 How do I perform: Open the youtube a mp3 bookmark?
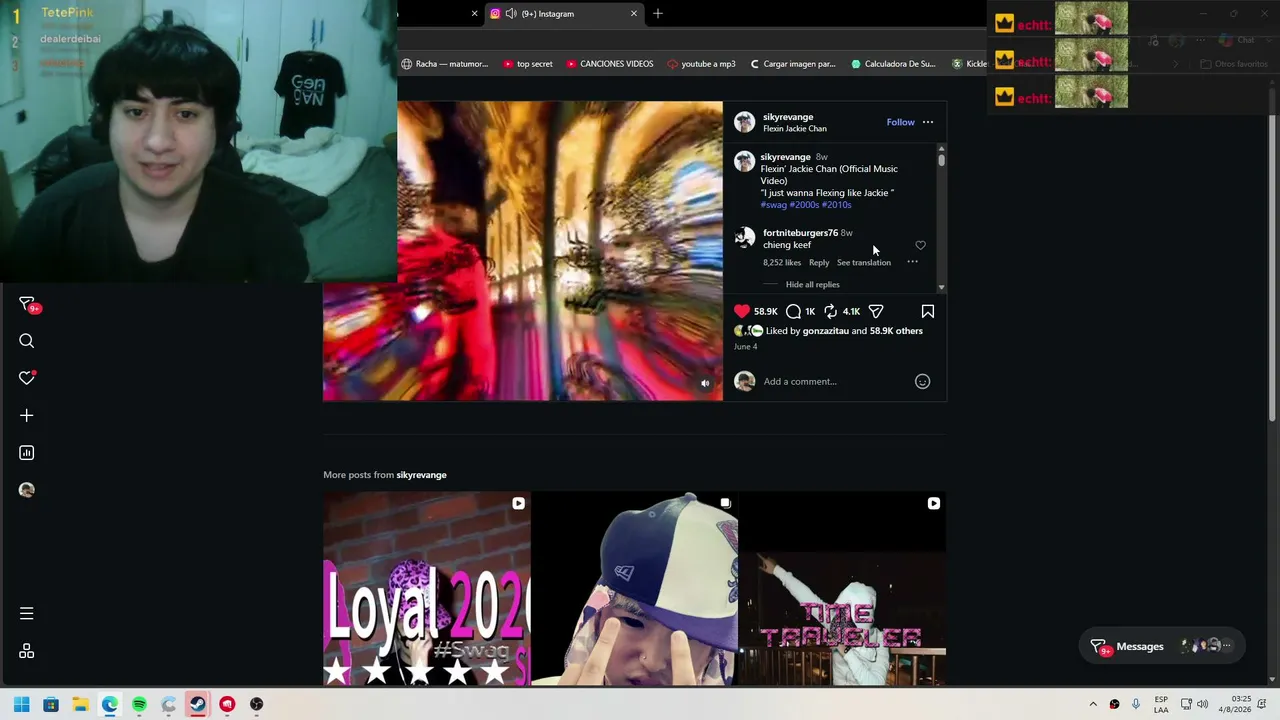[701, 64]
